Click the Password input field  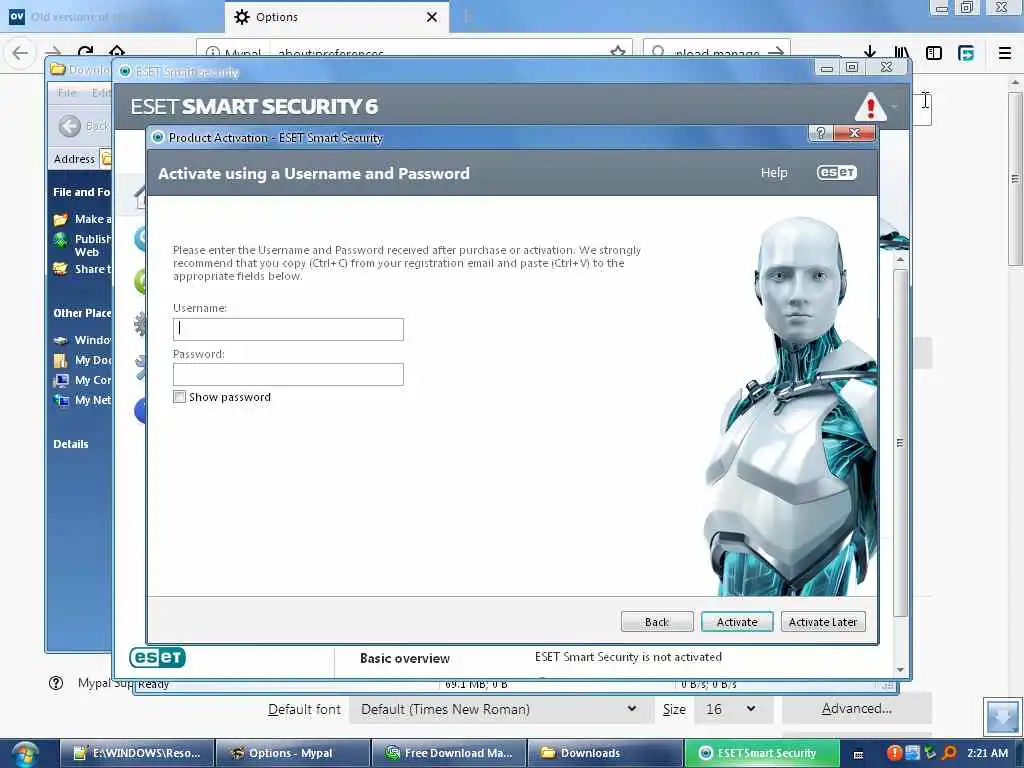pos(288,374)
